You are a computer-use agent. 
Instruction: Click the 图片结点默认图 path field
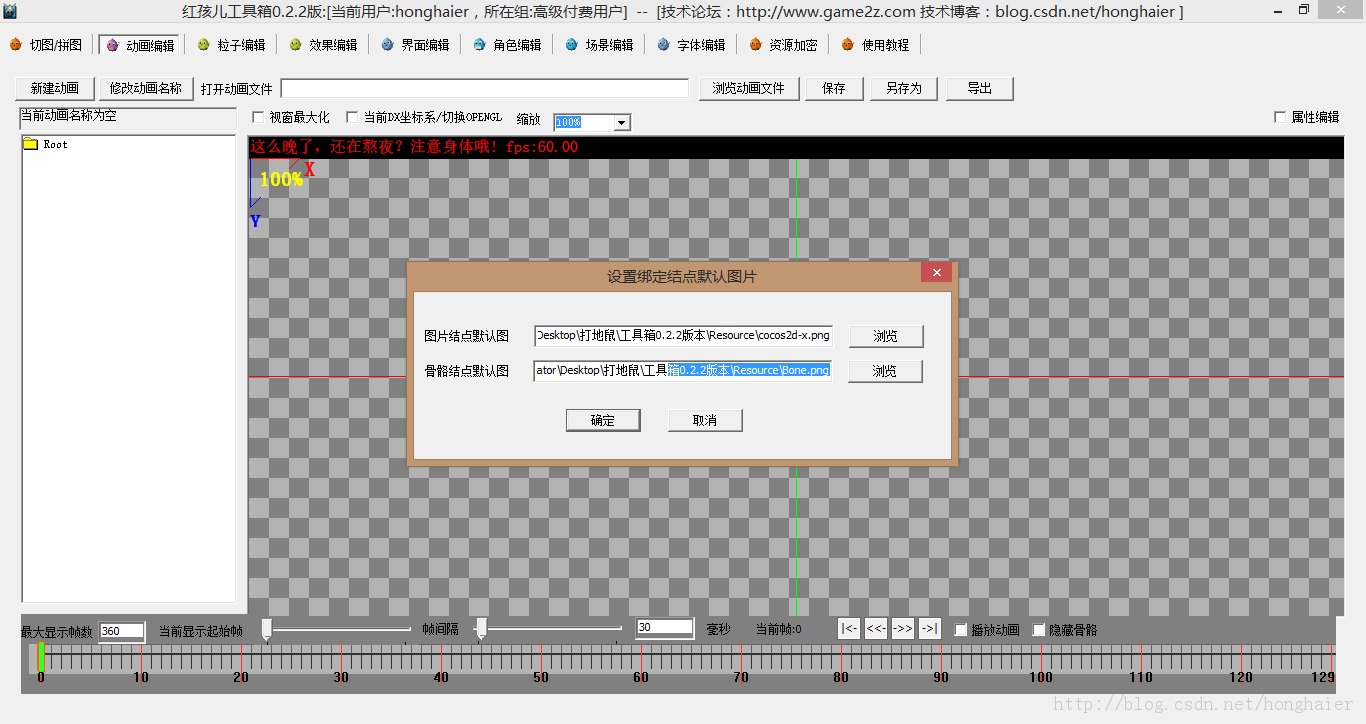tap(683, 336)
